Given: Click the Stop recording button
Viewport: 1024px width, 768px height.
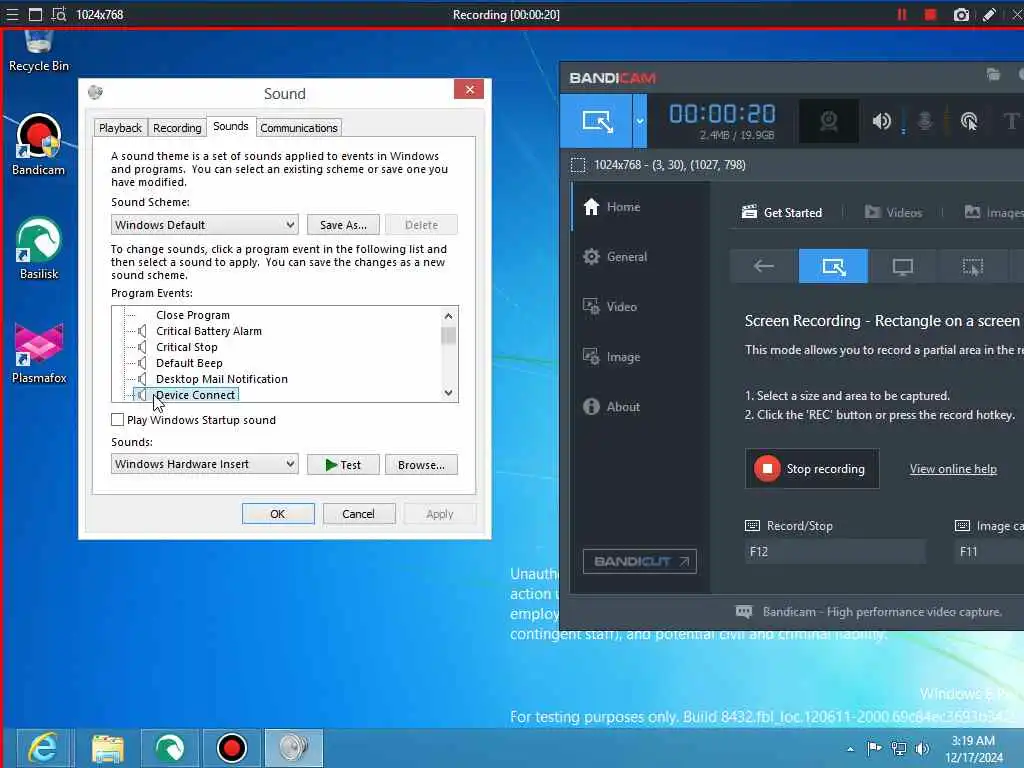Looking at the screenshot, I should coord(812,469).
